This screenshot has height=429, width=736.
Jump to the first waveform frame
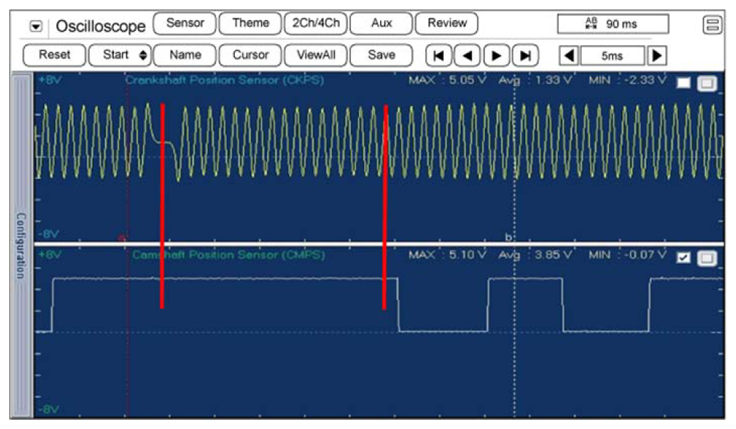439,55
